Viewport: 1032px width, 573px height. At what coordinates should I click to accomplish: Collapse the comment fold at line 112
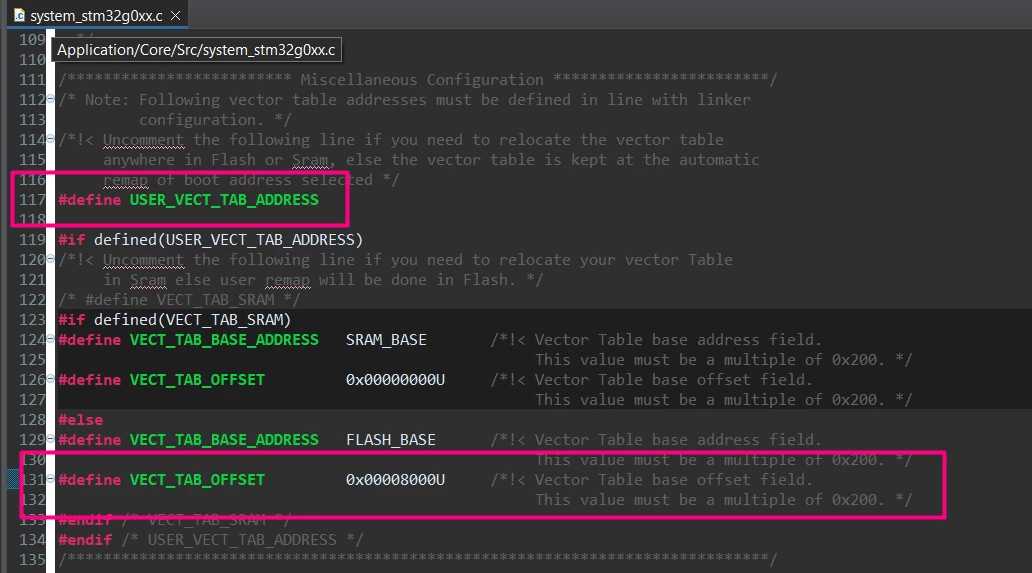[x=50, y=99]
